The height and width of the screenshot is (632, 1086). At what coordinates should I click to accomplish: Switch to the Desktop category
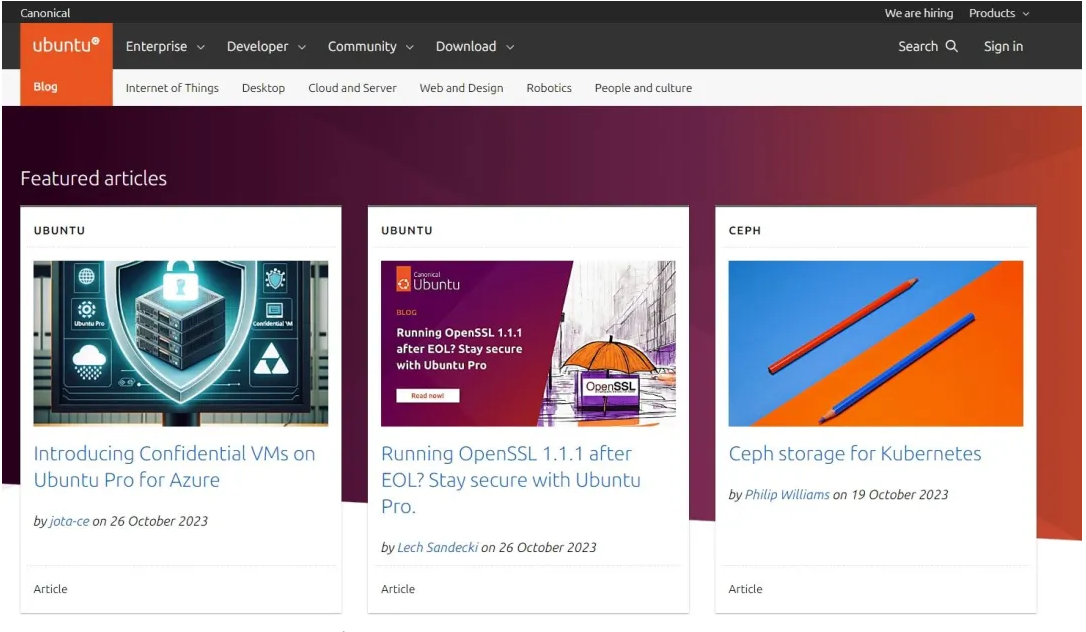pos(263,88)
